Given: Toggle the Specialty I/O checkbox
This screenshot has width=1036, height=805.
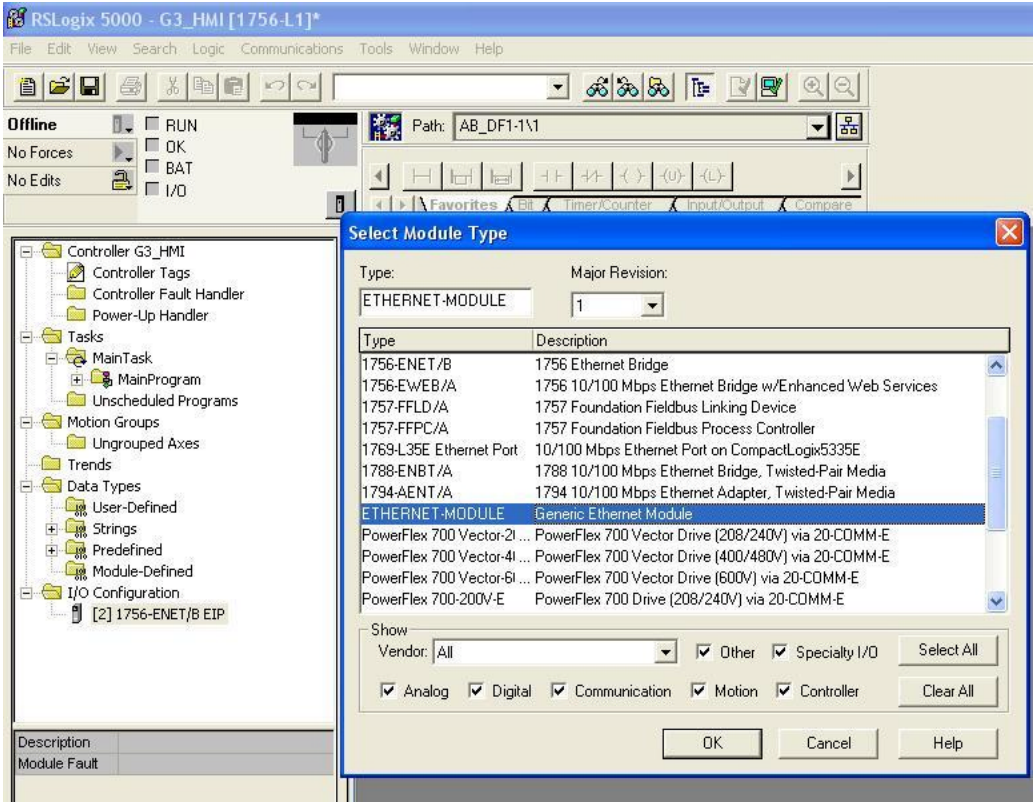Looking at the screenshot, I should (780, 652).
